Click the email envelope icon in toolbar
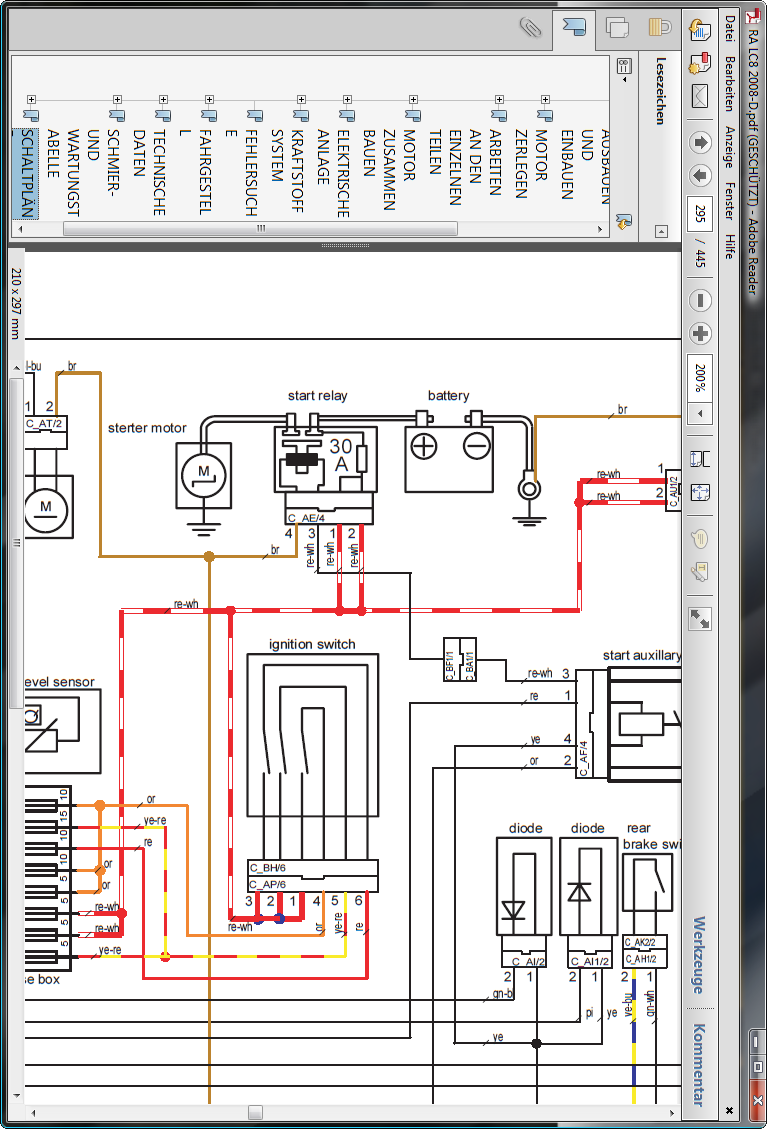The image size is (767, 1129). point(699,97)
